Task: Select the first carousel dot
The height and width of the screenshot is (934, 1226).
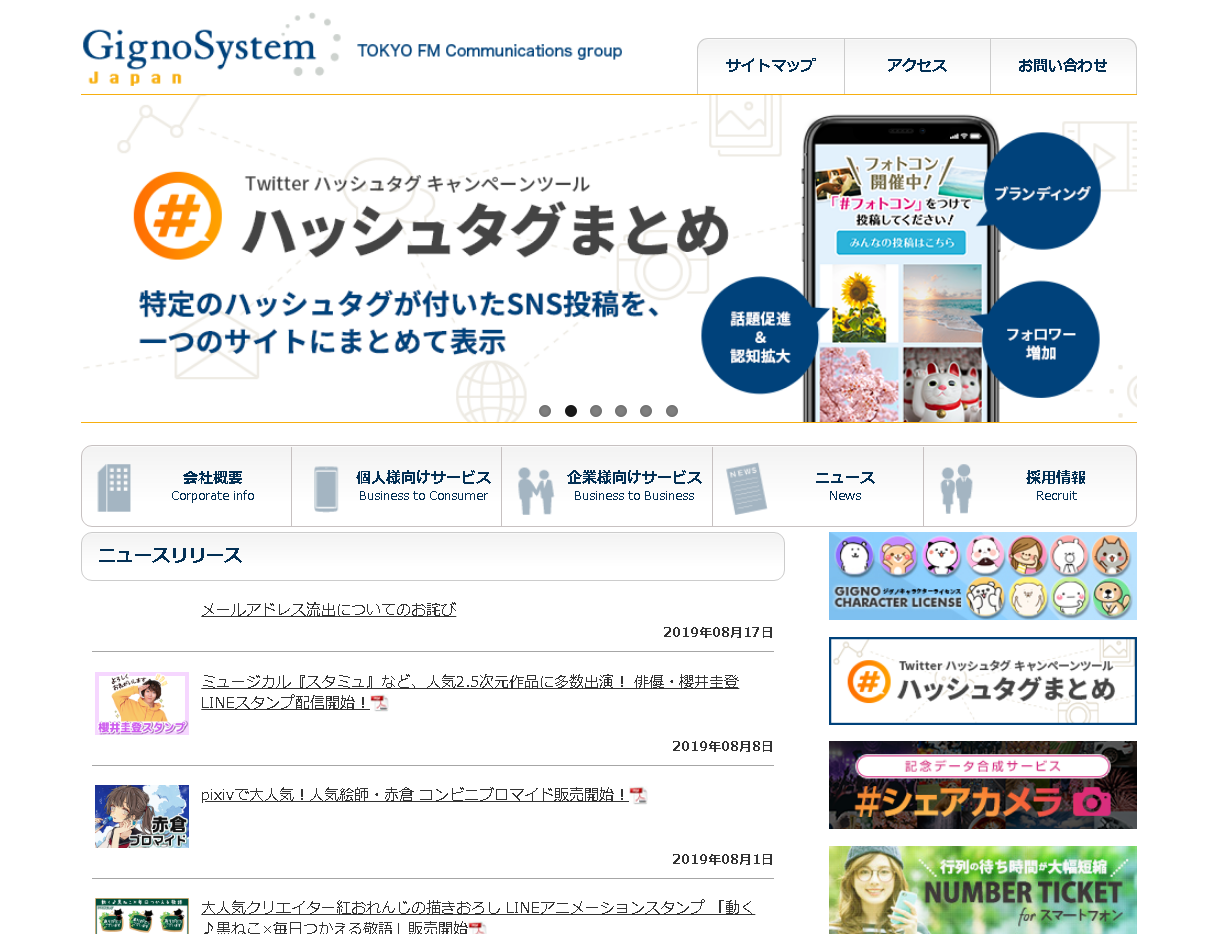Action: click(545, 411)
